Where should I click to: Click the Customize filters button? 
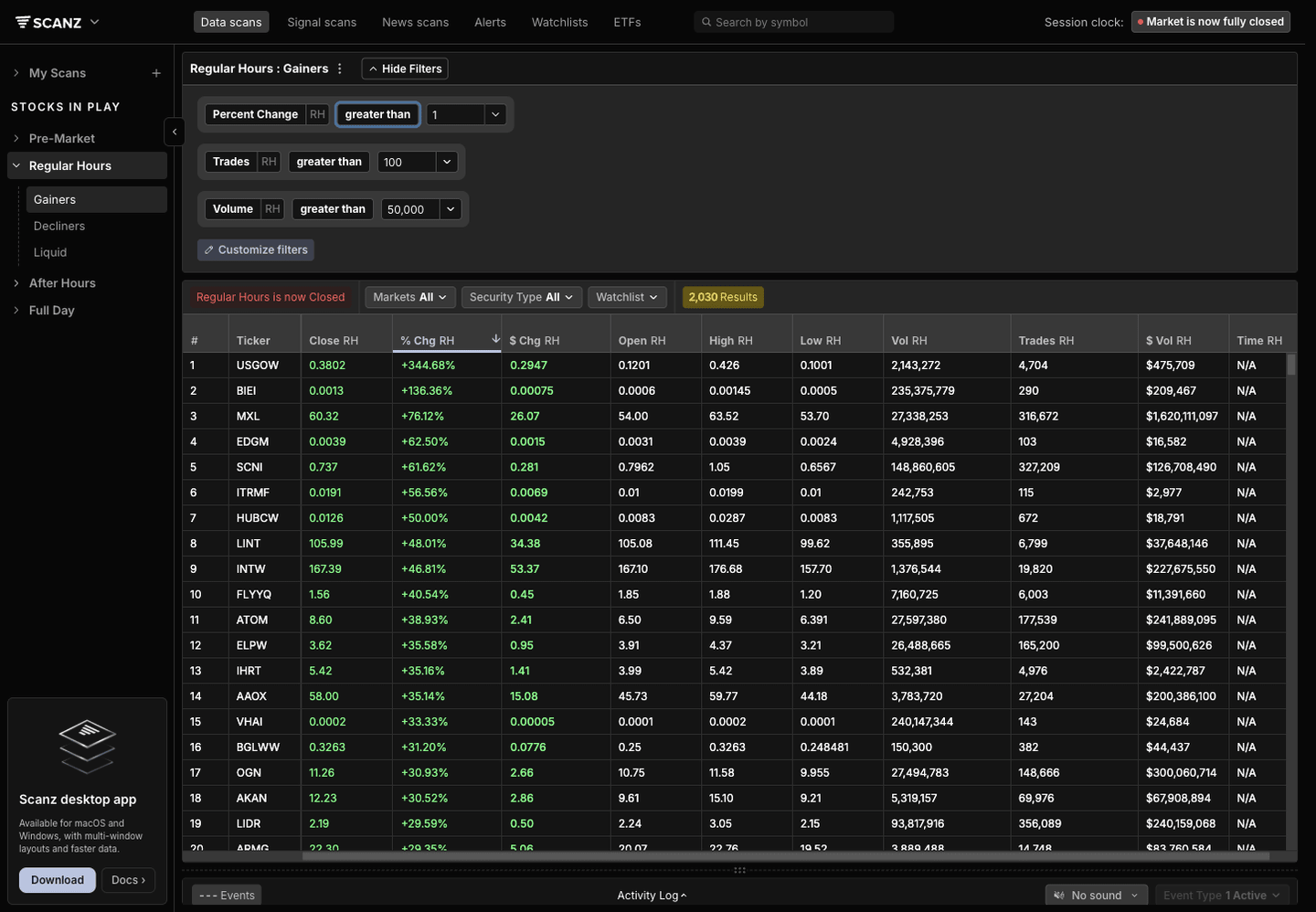pyautogui.click(x=256, y=249)
